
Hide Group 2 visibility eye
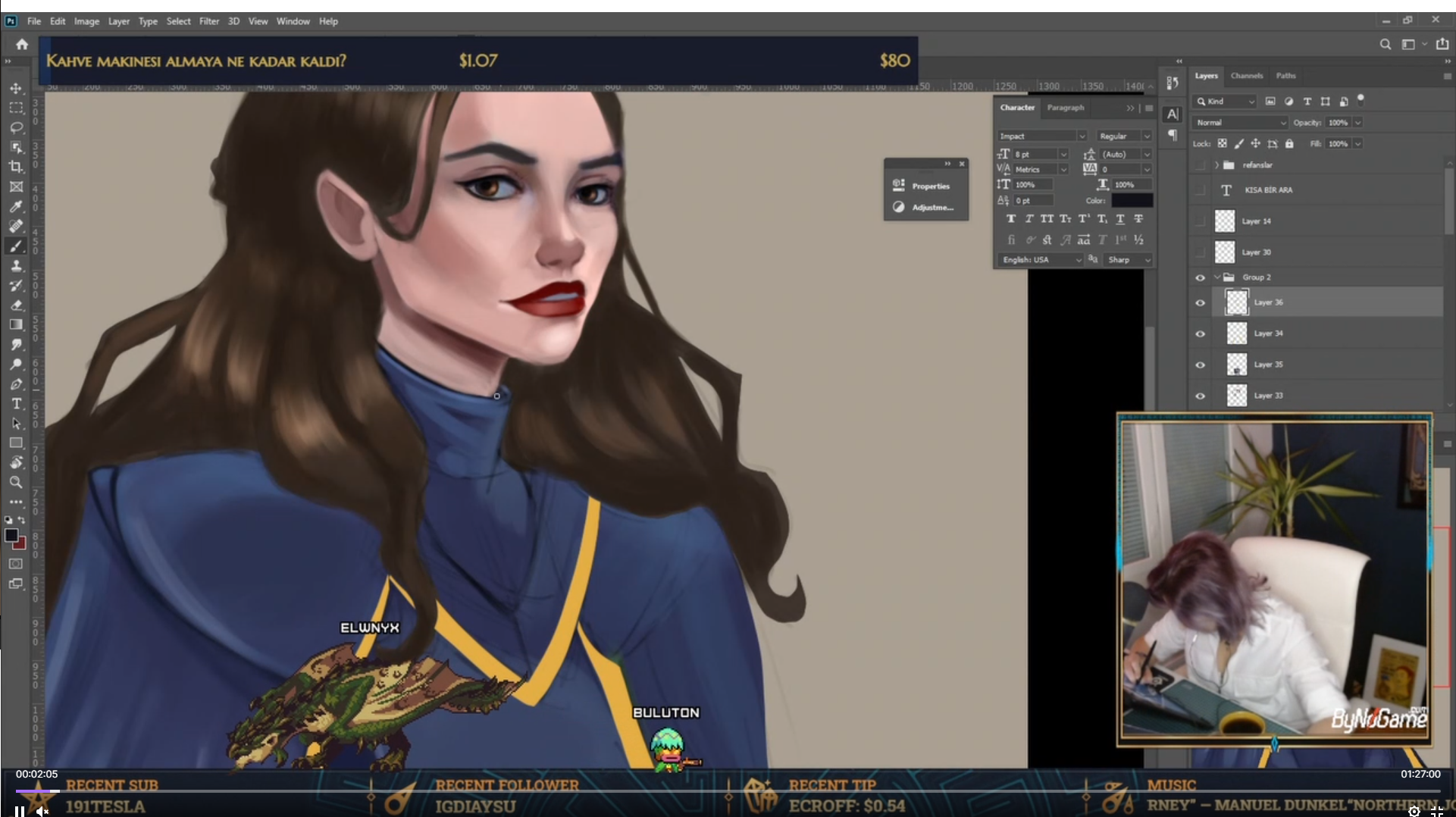click(x=1200, y=277)
